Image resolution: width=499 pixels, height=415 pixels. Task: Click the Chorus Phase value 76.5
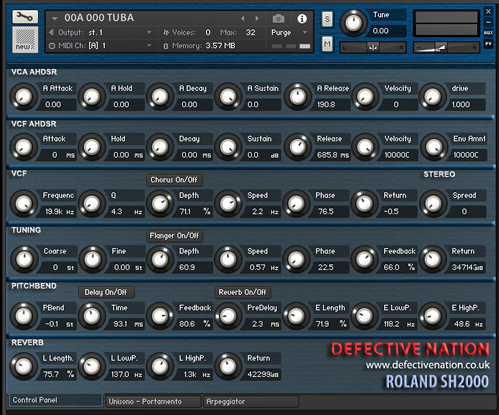[330, 212]
